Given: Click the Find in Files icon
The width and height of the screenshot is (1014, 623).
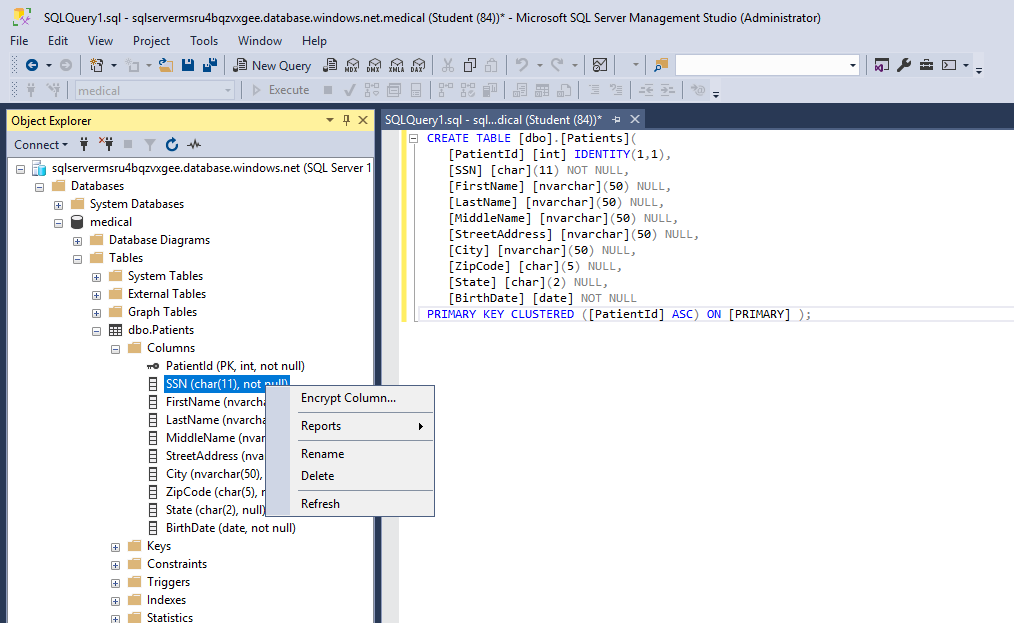Looking at the screenshot, I should 661,65.
